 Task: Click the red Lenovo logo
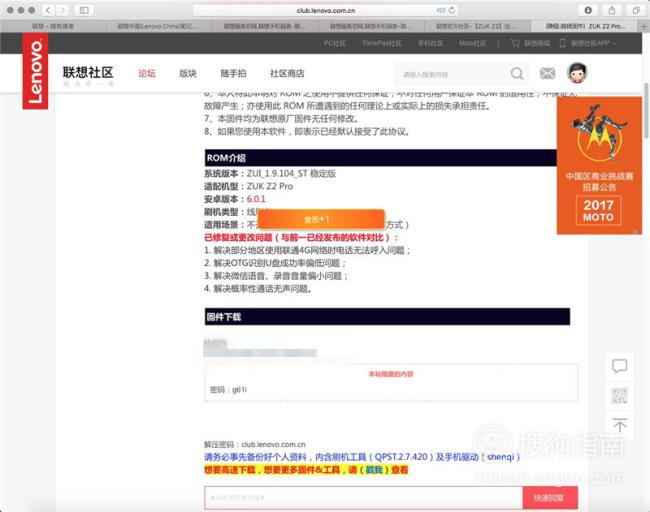pos(35,71)
